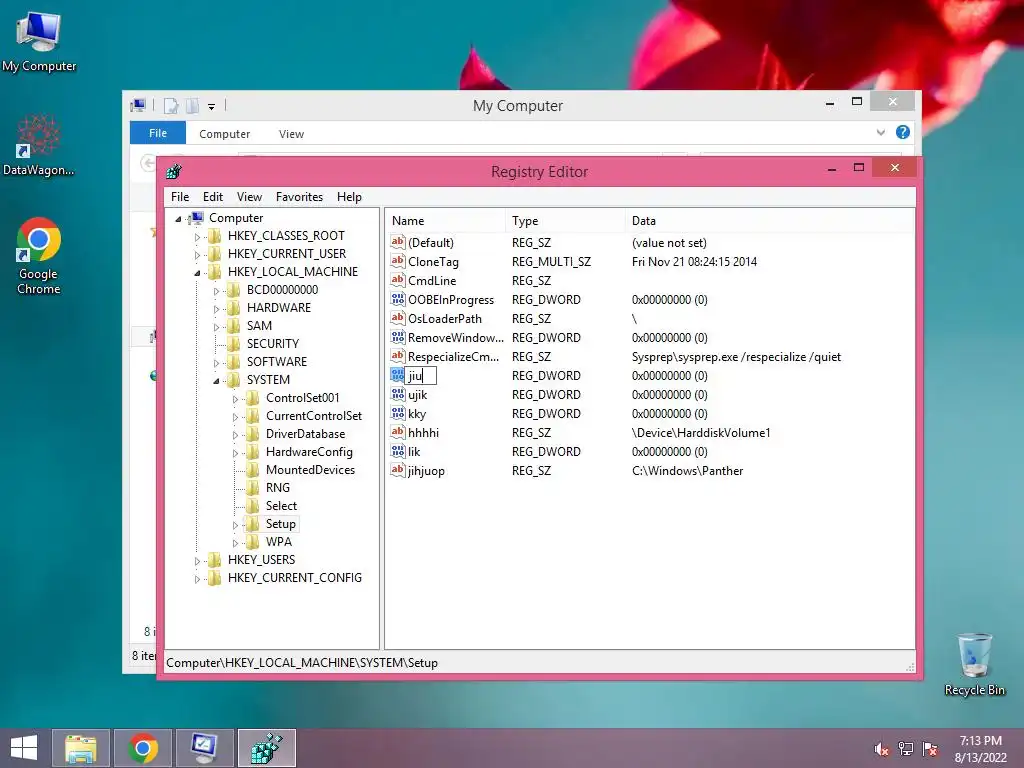Open the Help menu in Registry Editor
This screenshot has height=768, width=1024.
click(x=349, y=197)
